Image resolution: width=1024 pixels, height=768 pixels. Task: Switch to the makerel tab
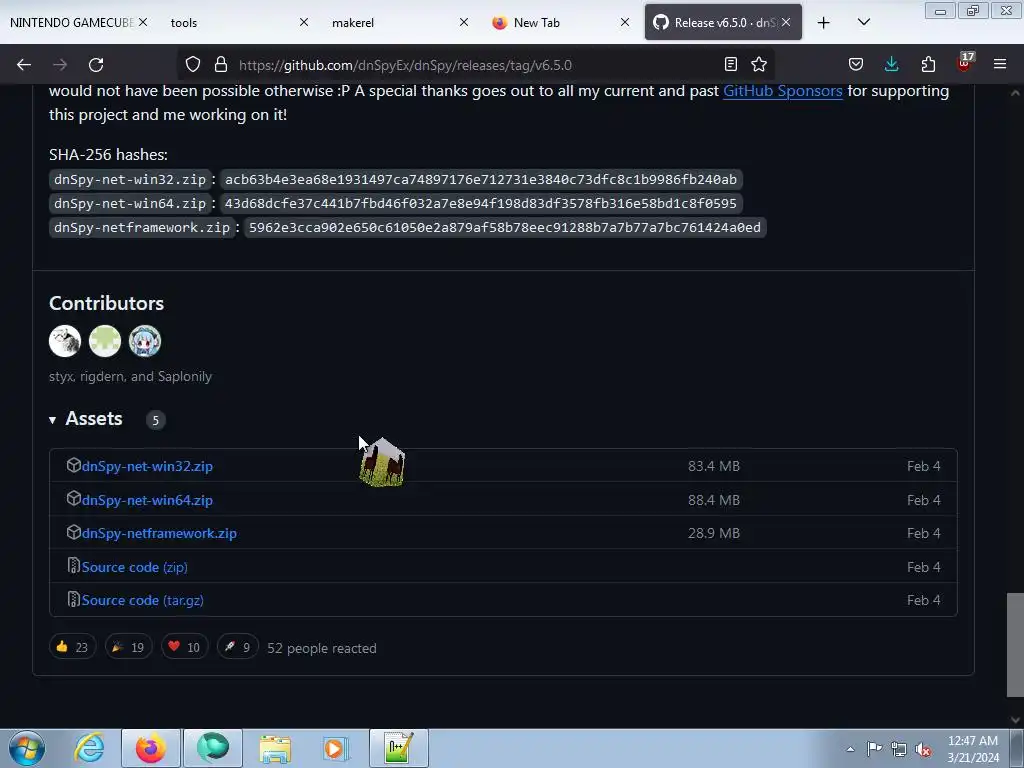tap(353, 23)
